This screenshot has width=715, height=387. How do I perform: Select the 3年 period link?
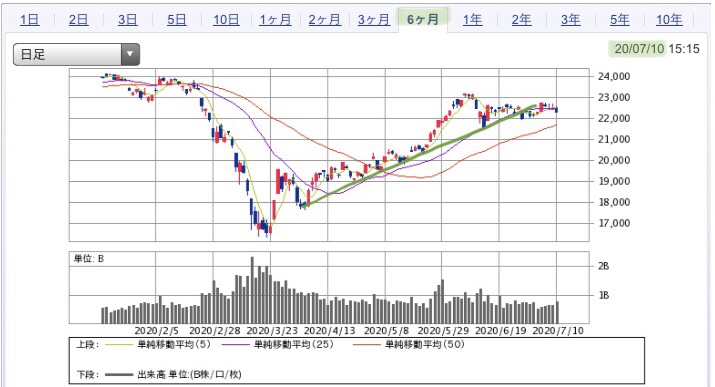(570, 20)
